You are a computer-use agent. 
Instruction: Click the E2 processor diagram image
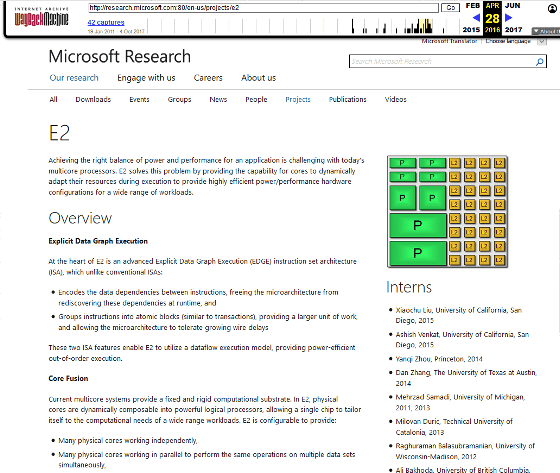[x=448, y=211]
